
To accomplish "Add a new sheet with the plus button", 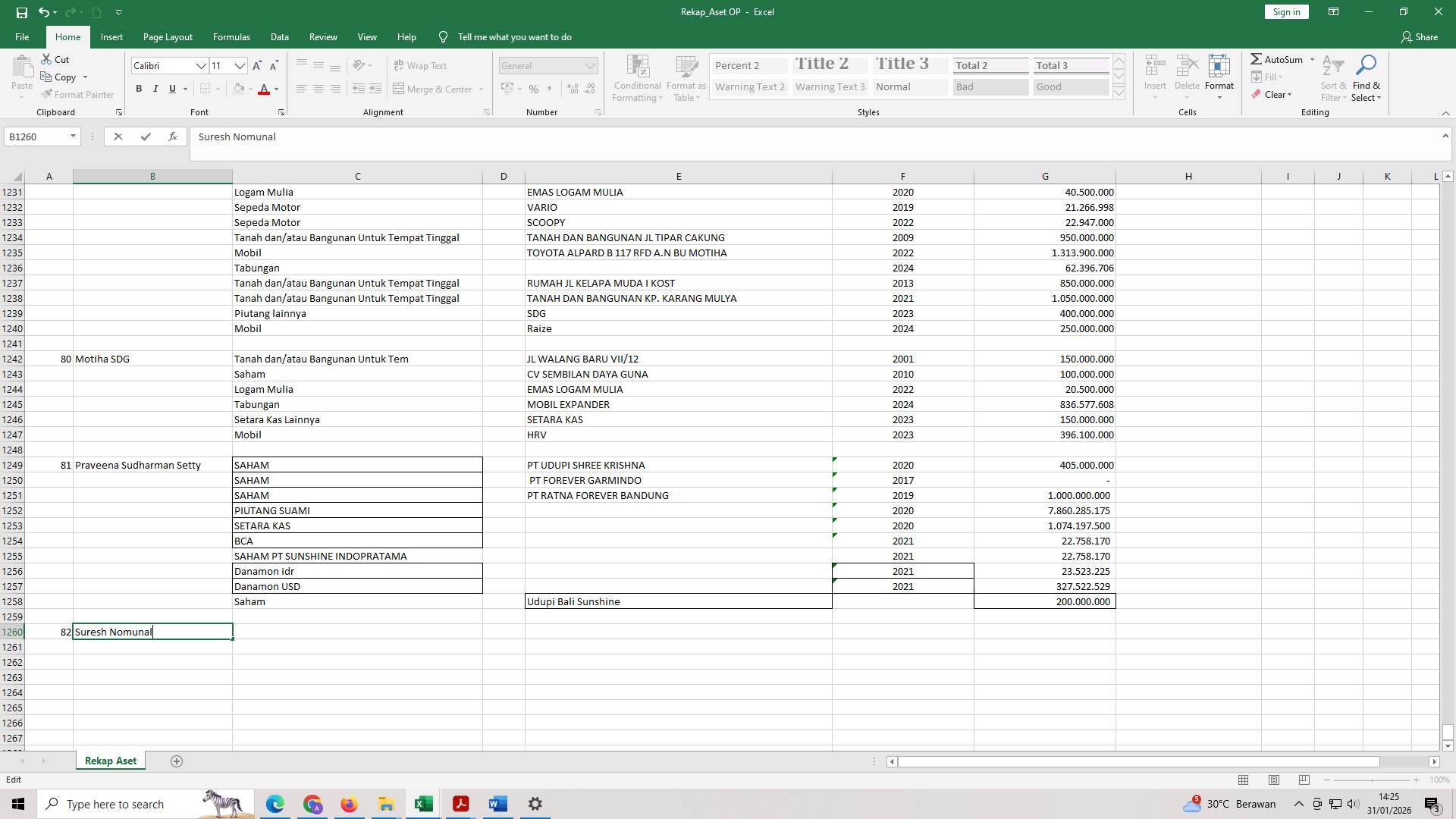I will [177, 761].
